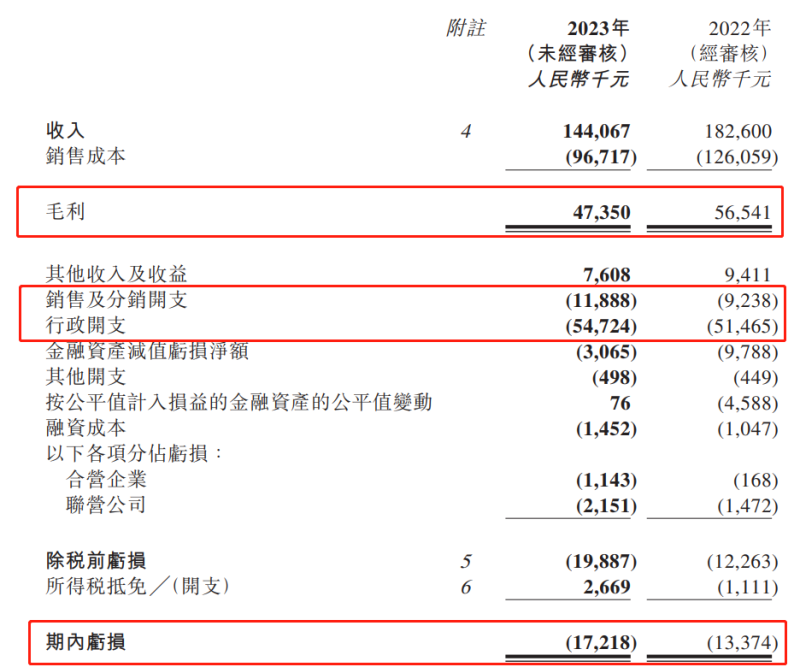Click the 2023年 column header
This screenshot has width=800, height=667.
click(598, 28)
